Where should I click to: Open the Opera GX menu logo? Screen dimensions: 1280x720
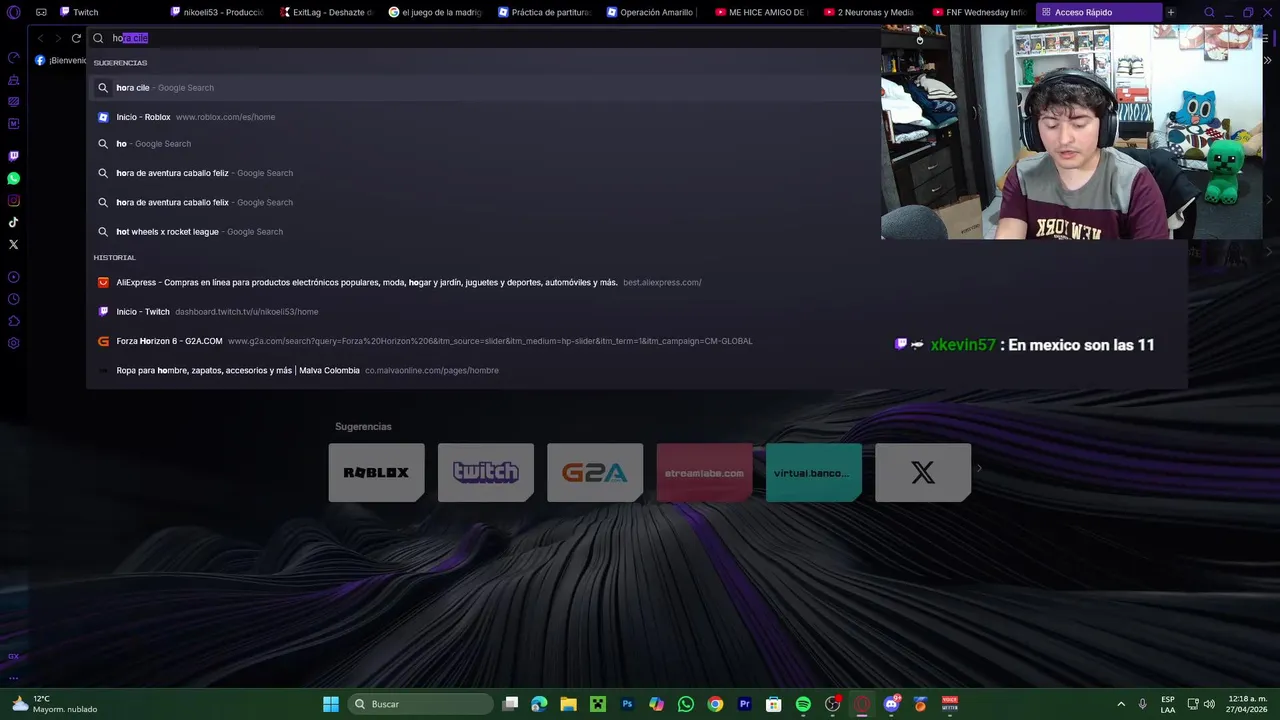tap(14, 12)
